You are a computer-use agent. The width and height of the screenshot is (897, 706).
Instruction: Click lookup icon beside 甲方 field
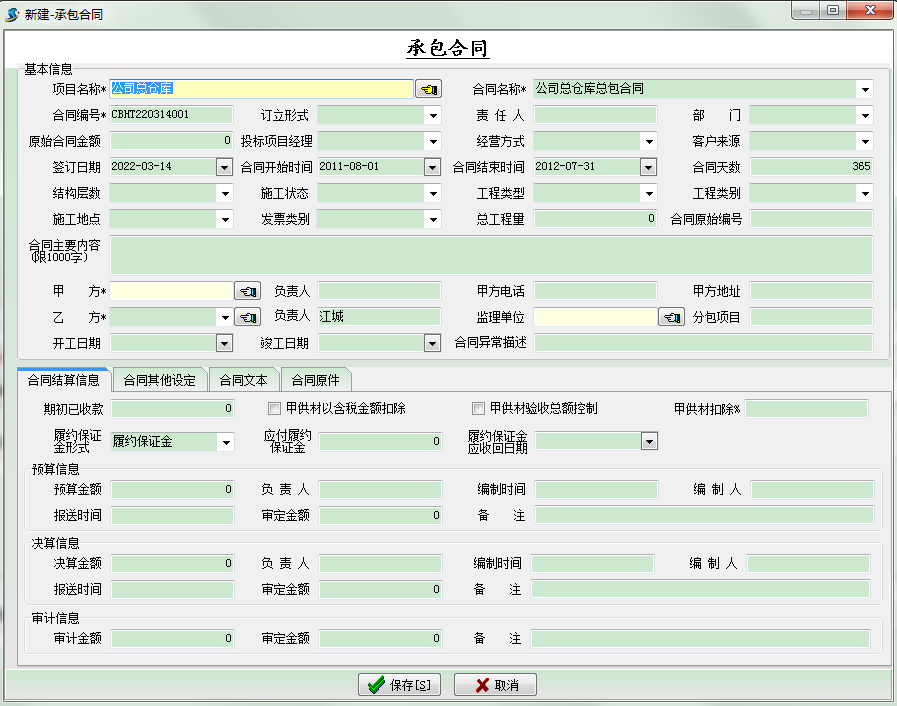(247, 291)
